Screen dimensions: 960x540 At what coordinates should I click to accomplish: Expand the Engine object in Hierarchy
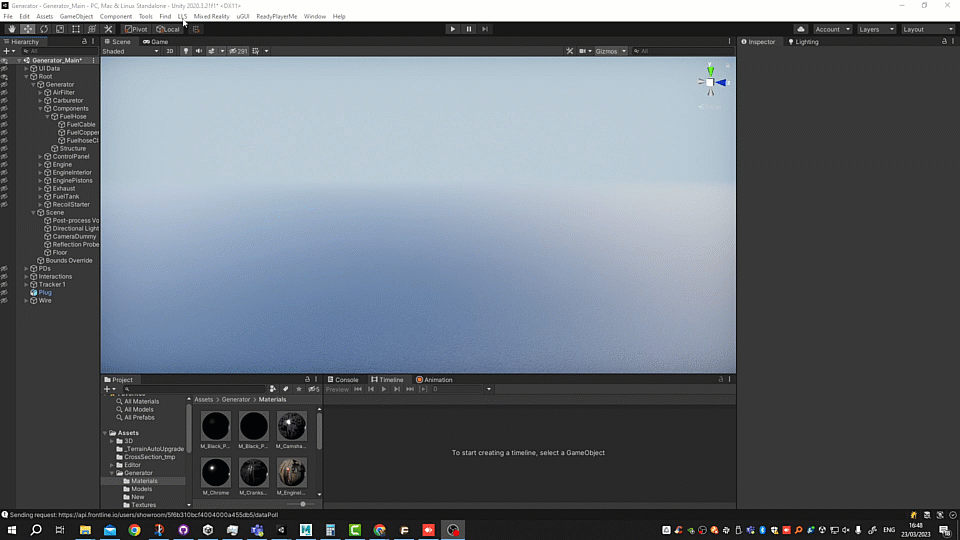click(40, 165)
